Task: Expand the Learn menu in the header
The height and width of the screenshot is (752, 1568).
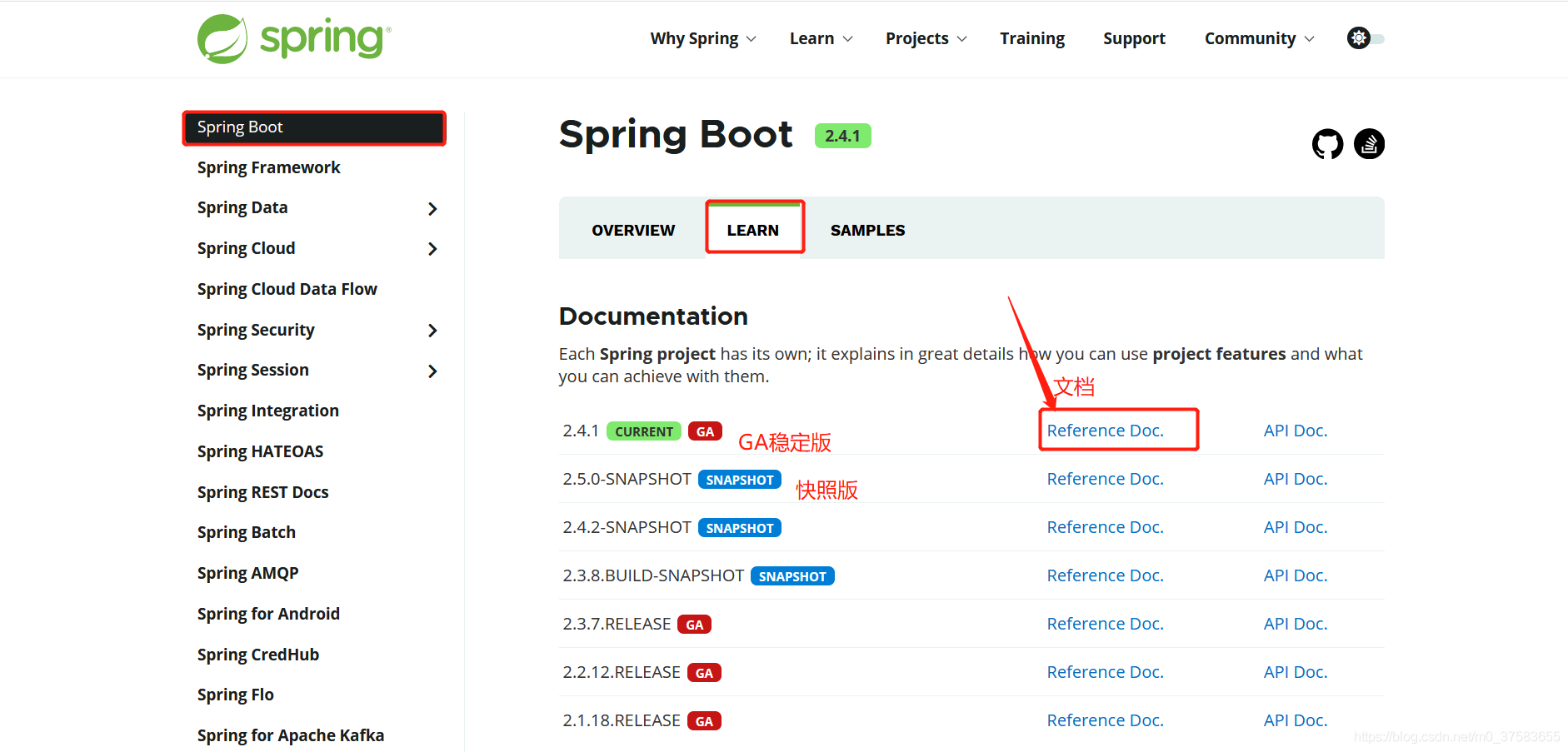Action: (821, 38)
